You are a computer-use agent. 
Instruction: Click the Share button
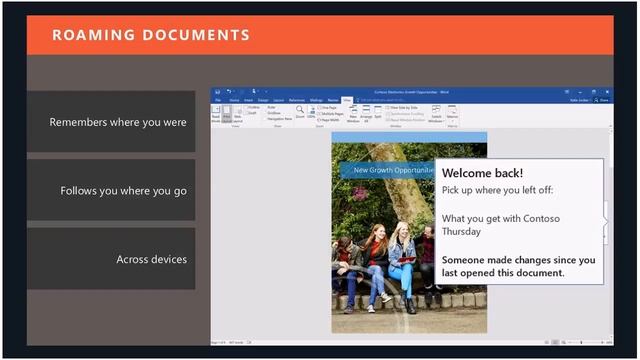[x=602, y=100]
